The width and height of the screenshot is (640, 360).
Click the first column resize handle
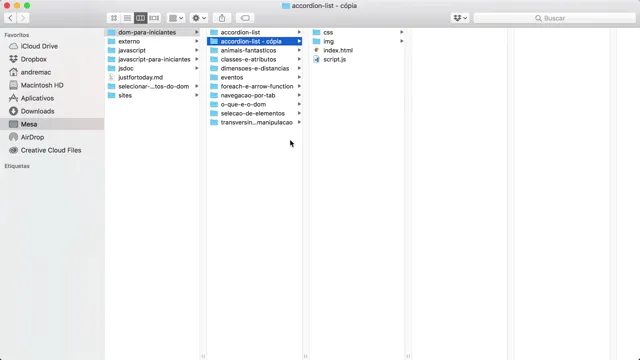pos(203,356)
